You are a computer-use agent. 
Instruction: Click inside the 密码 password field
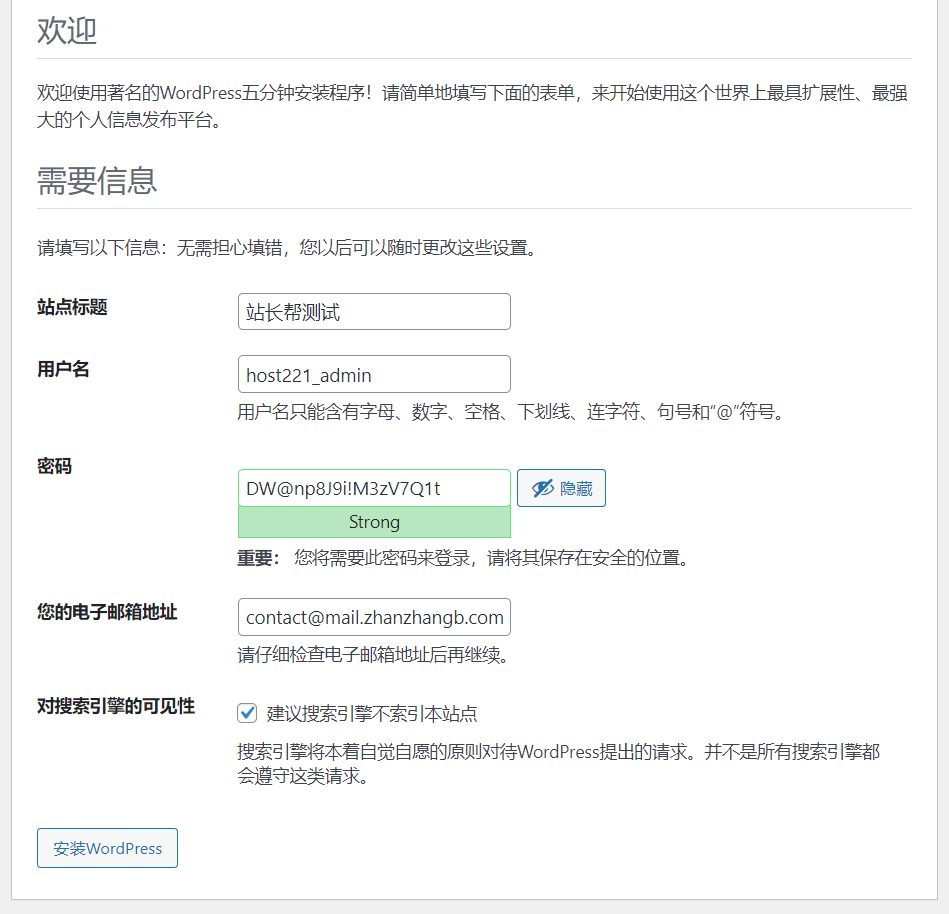pyautogui.click(x=374, y=488)
